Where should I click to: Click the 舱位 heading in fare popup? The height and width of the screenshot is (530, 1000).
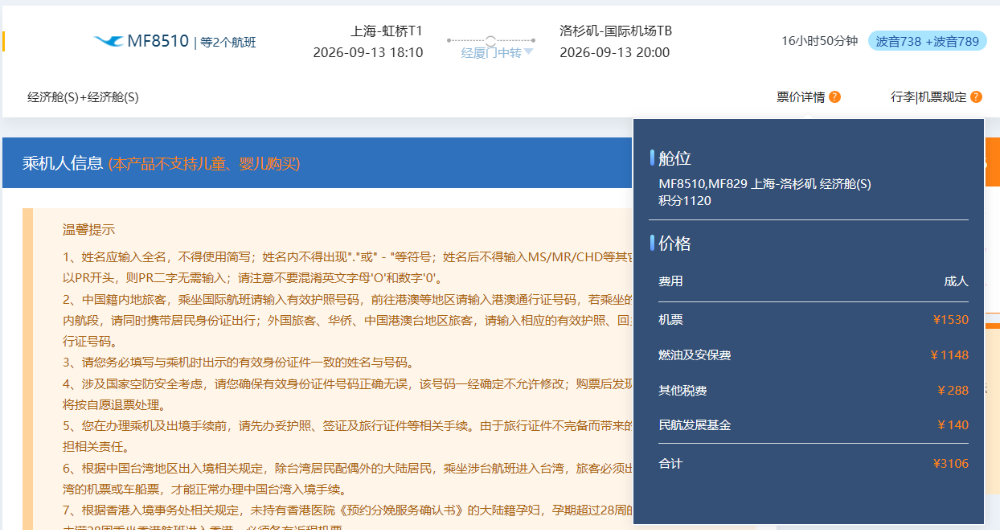pyautogui.click(x=675, y=158)
